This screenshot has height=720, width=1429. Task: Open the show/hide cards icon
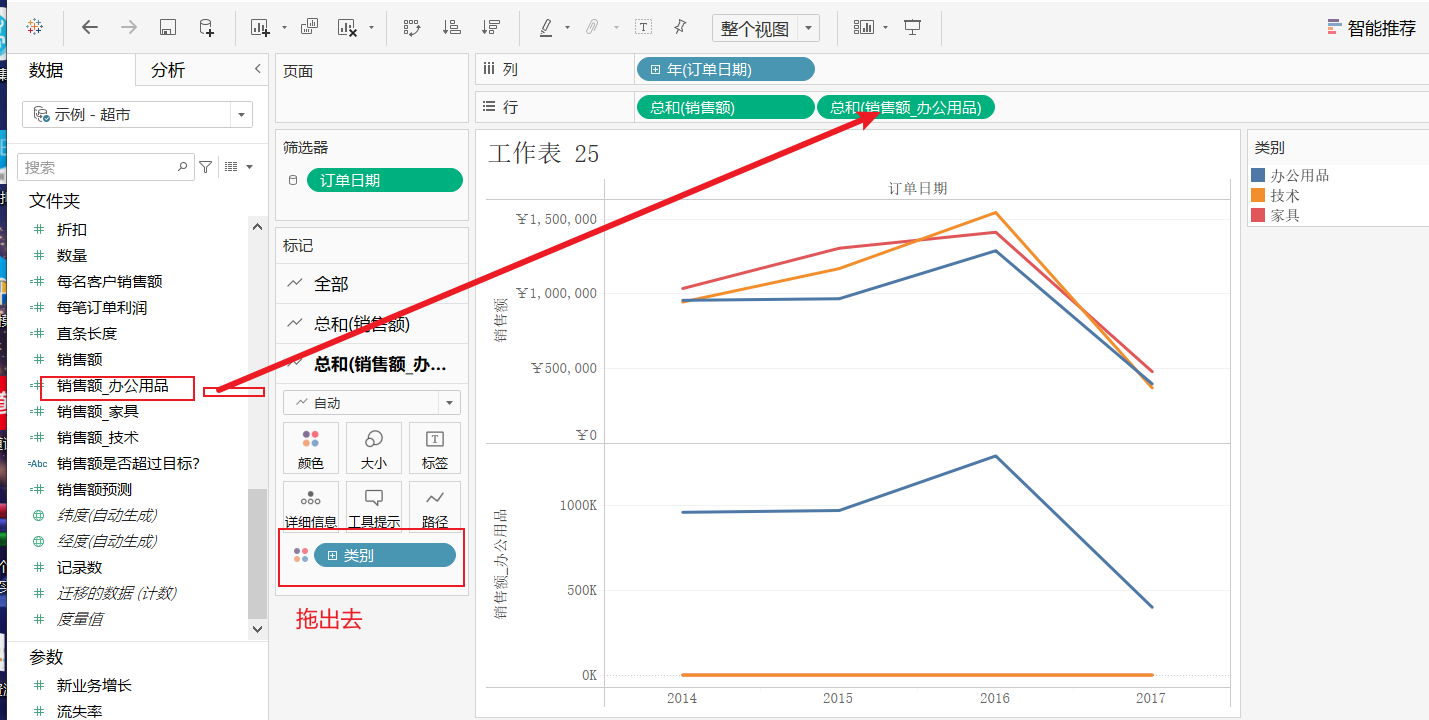click(863, 27)
